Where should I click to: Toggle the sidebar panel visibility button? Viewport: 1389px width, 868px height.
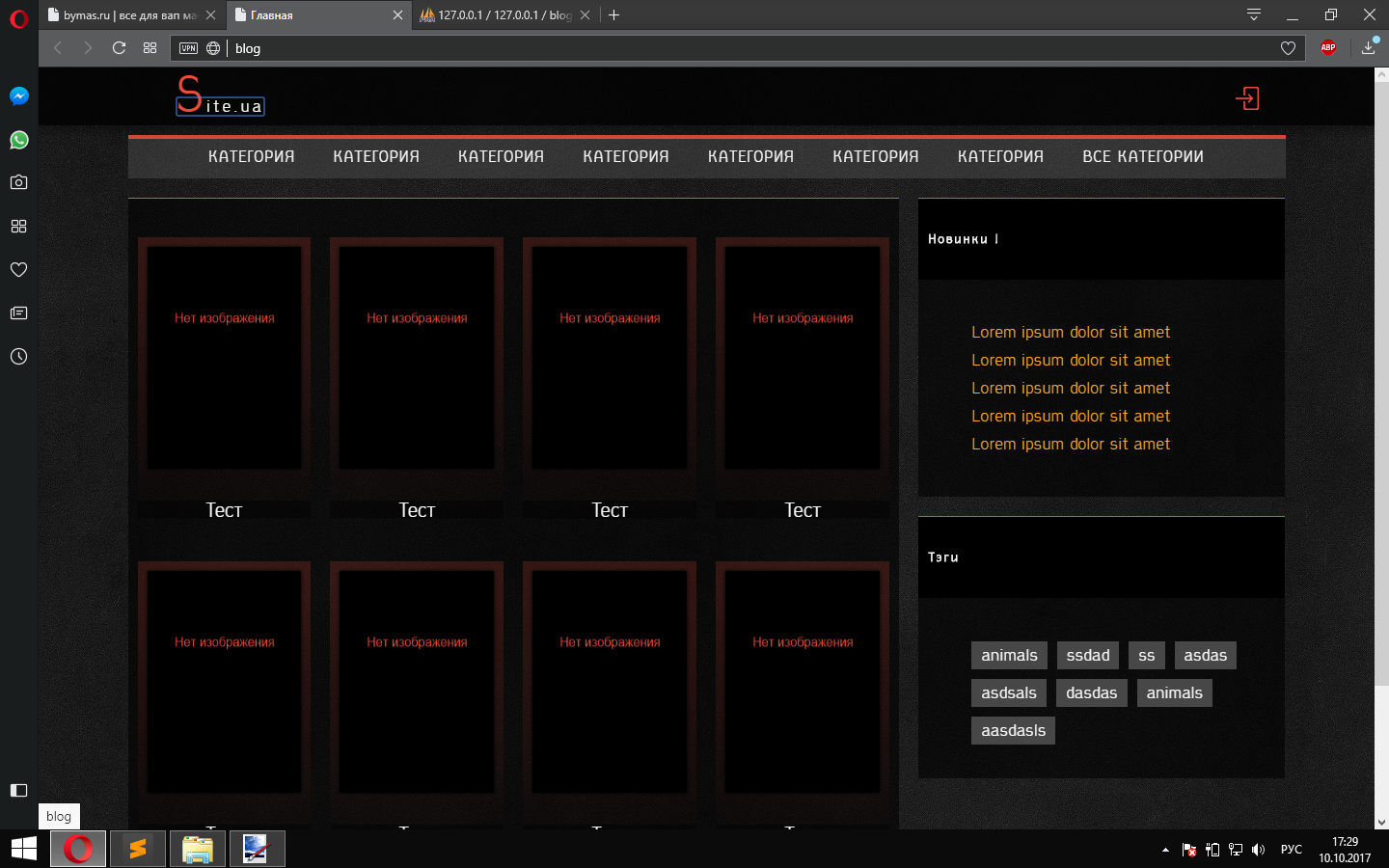coord(18,790)
